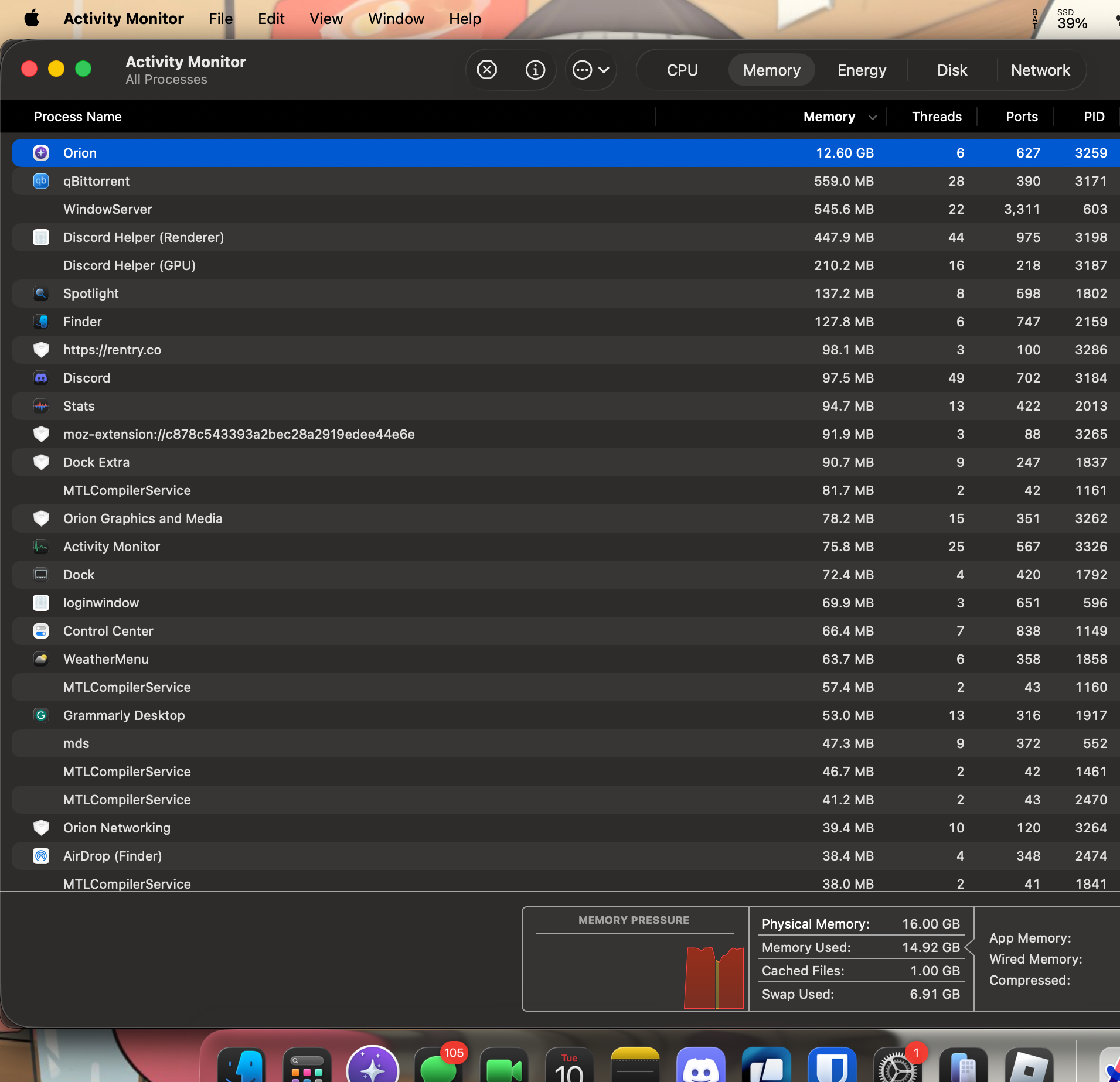Switch to the CPU tab
The image size is (1120, 1082).
click(x=681, y=69)
